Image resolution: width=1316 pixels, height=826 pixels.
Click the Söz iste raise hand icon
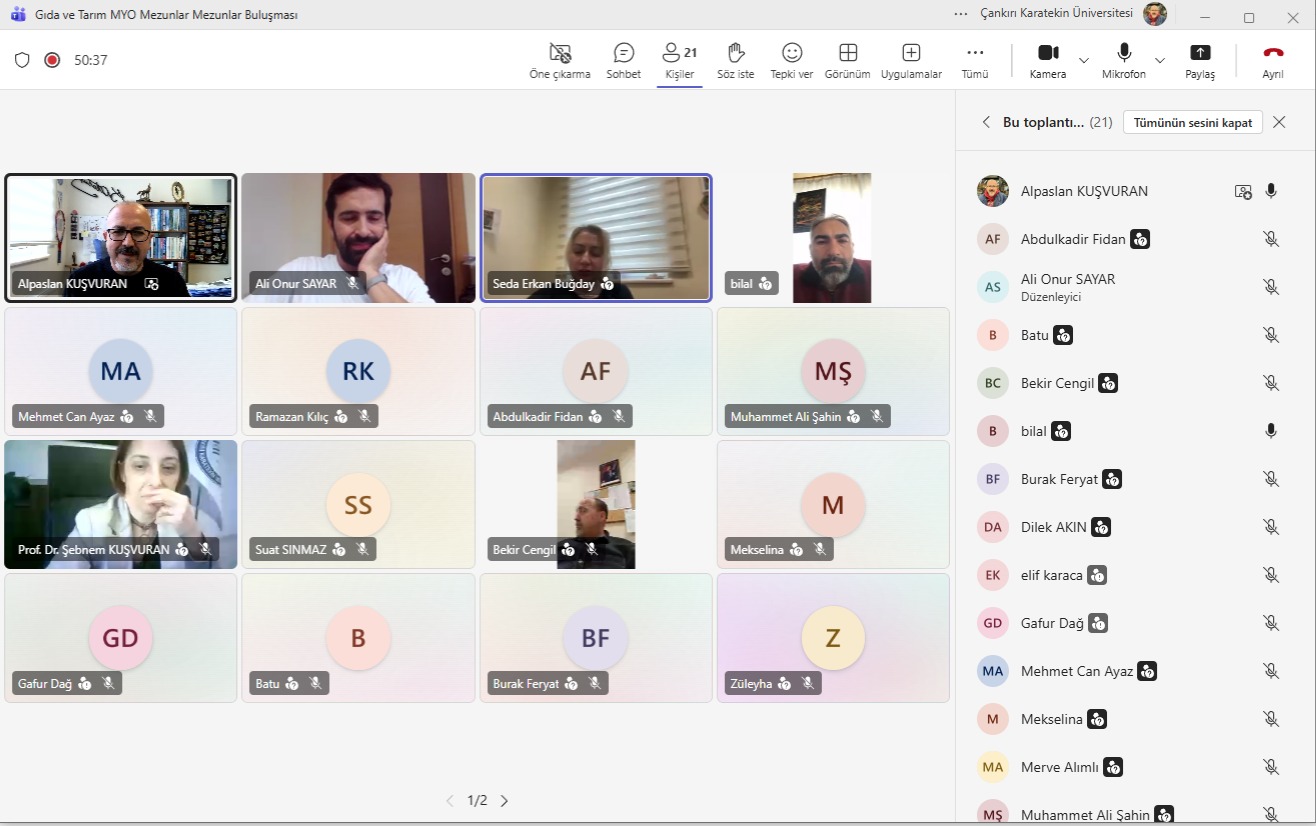(735, 60)
